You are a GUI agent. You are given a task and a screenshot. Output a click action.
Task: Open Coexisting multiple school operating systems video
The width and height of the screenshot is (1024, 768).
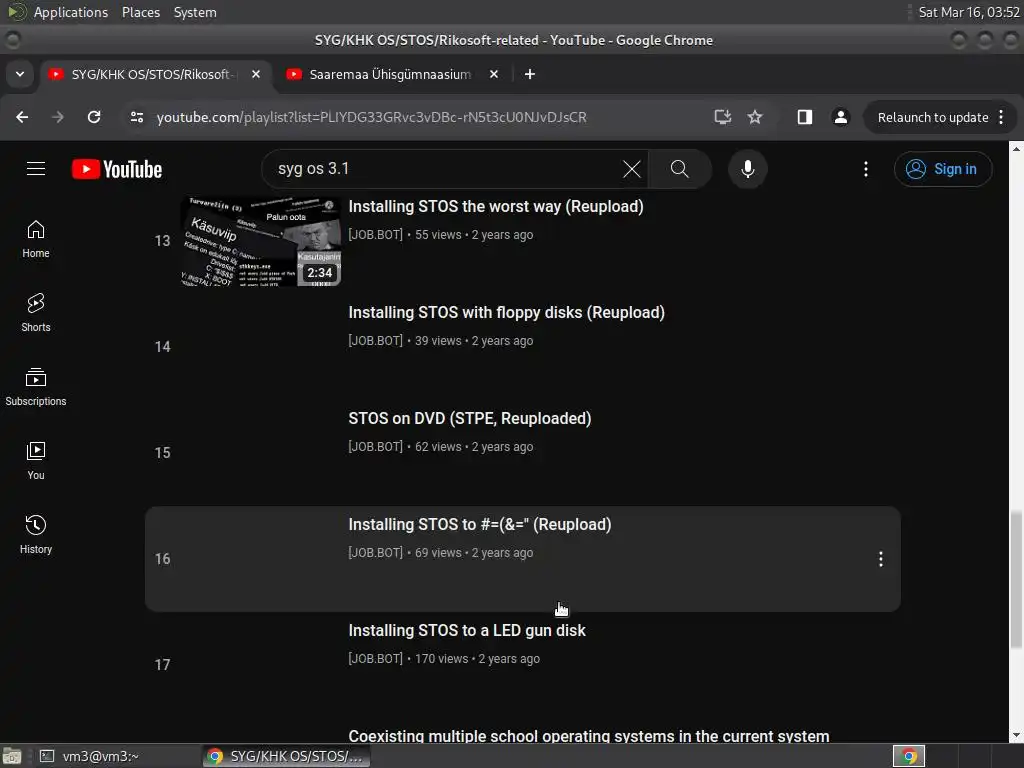[x=588, y=736]
